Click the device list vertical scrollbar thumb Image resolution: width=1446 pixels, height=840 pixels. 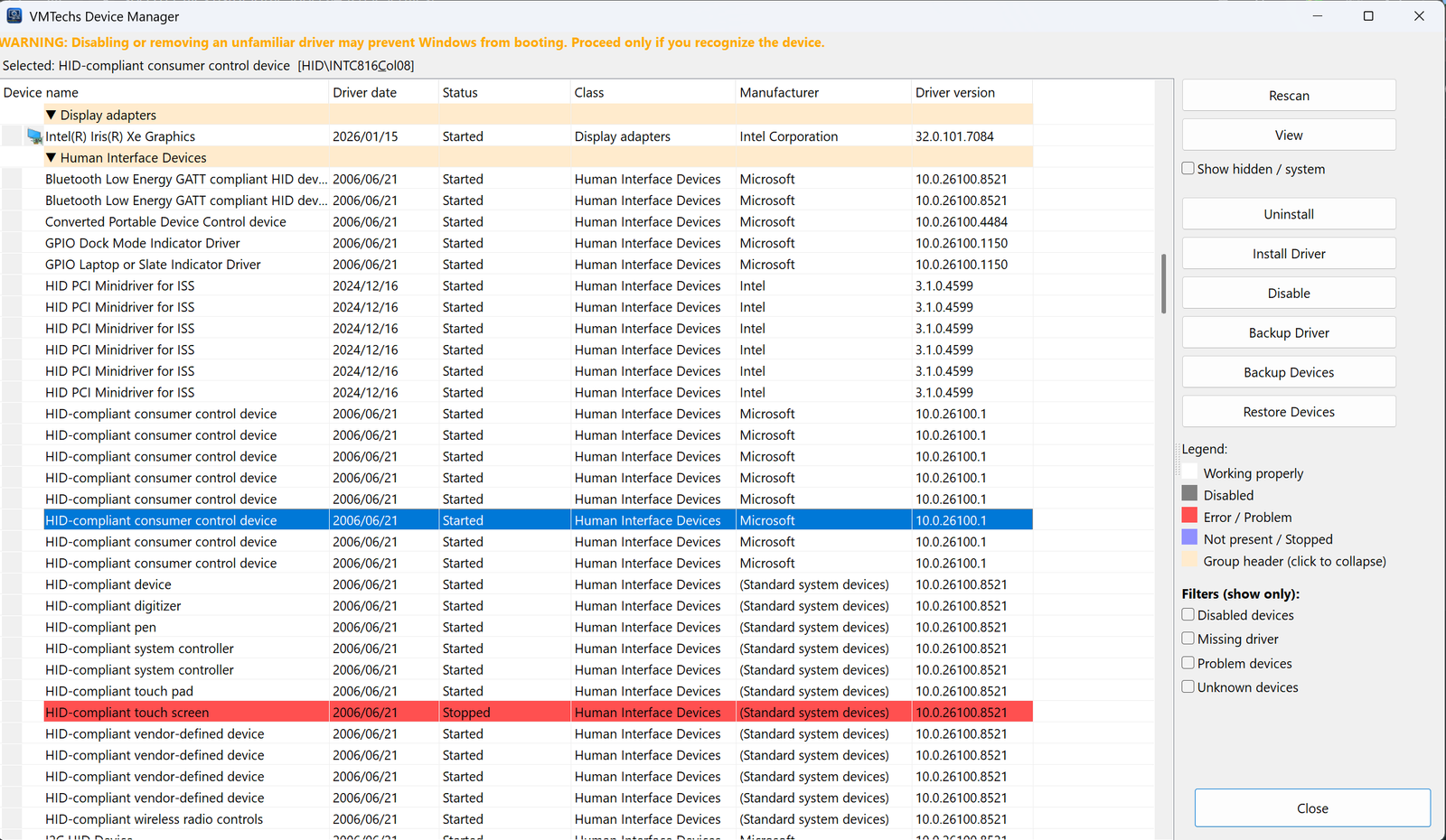pyautogui.click(x=1163, y=284)
